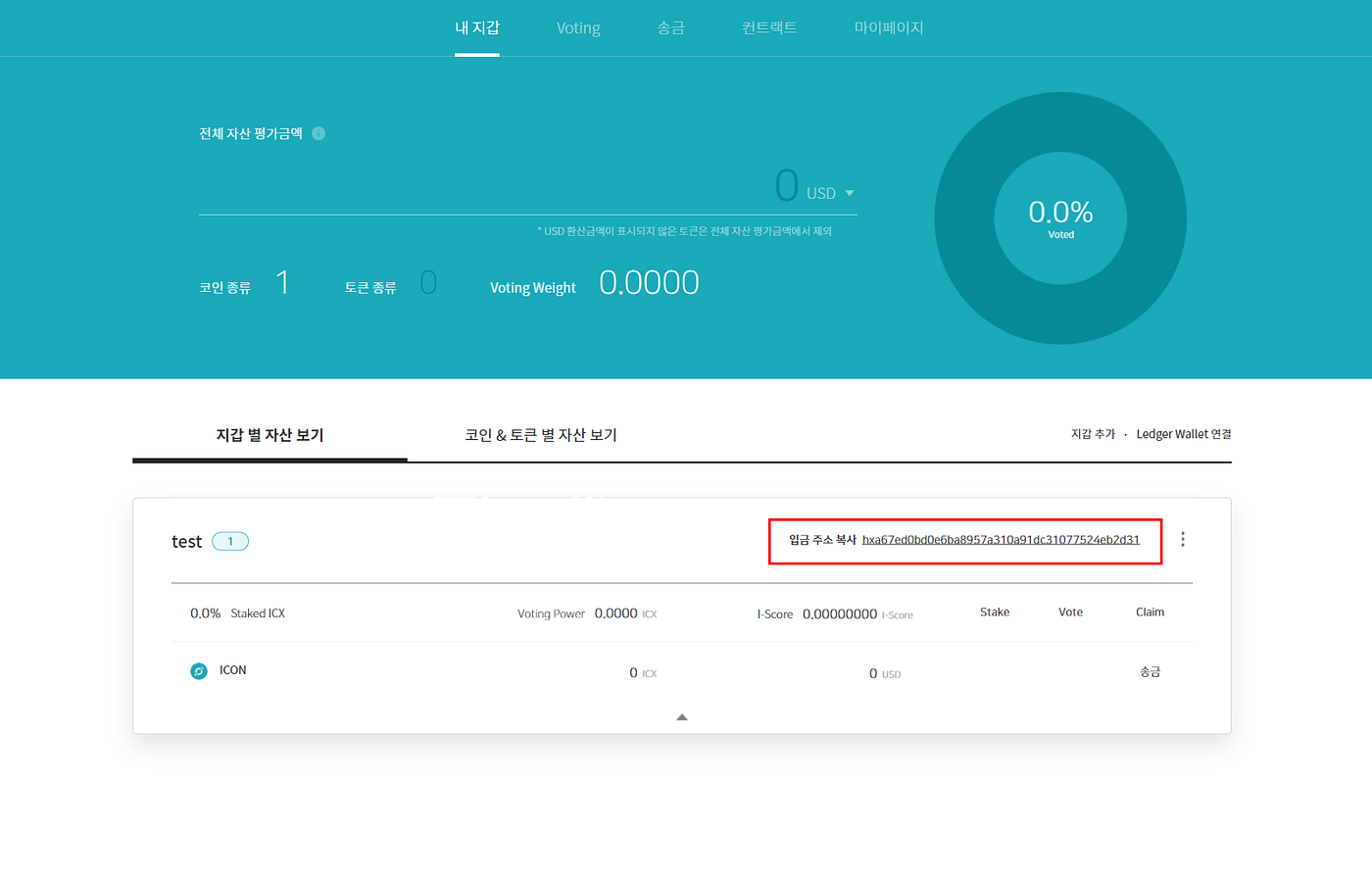1372x880 pixels.
Task: Click the Stake button
Action: pyautogui.click(x=994, y=611)
